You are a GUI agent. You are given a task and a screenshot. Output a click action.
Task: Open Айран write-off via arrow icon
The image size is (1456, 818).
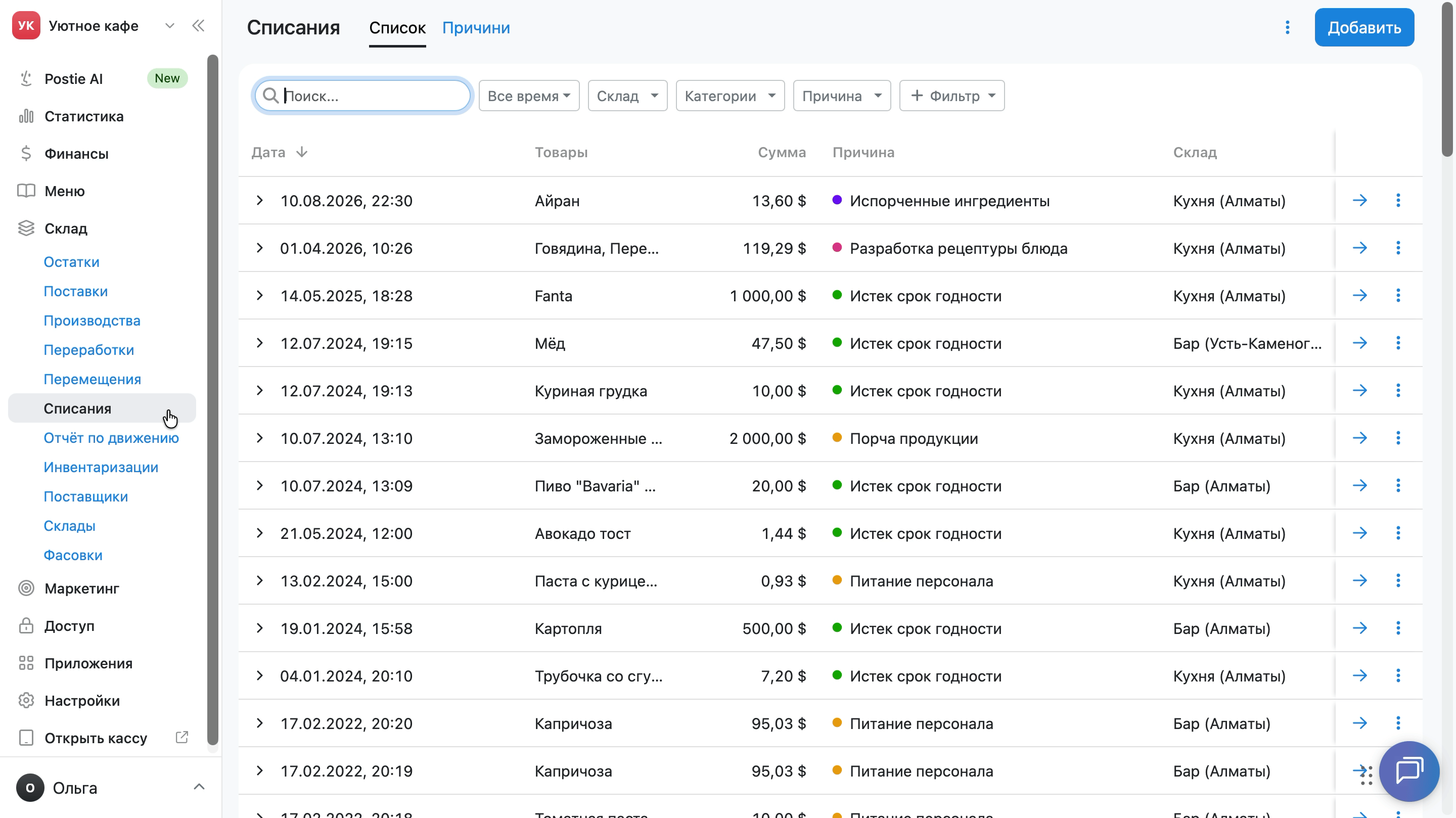click(x=1359, y=200)
